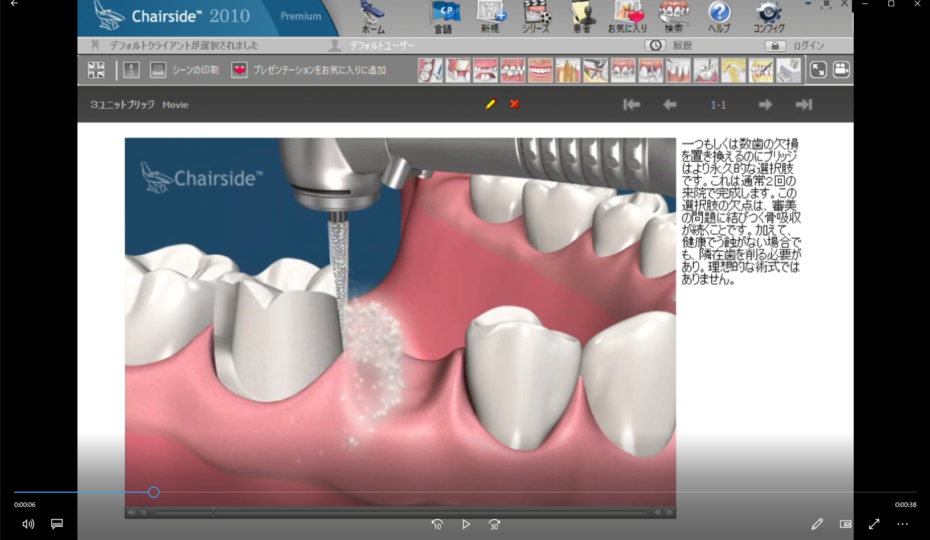Click the yellow pencil edit icon
Image resolution: width=930 pixels, height=540 pixels.
pyautogui.click(x=490, y=104)
